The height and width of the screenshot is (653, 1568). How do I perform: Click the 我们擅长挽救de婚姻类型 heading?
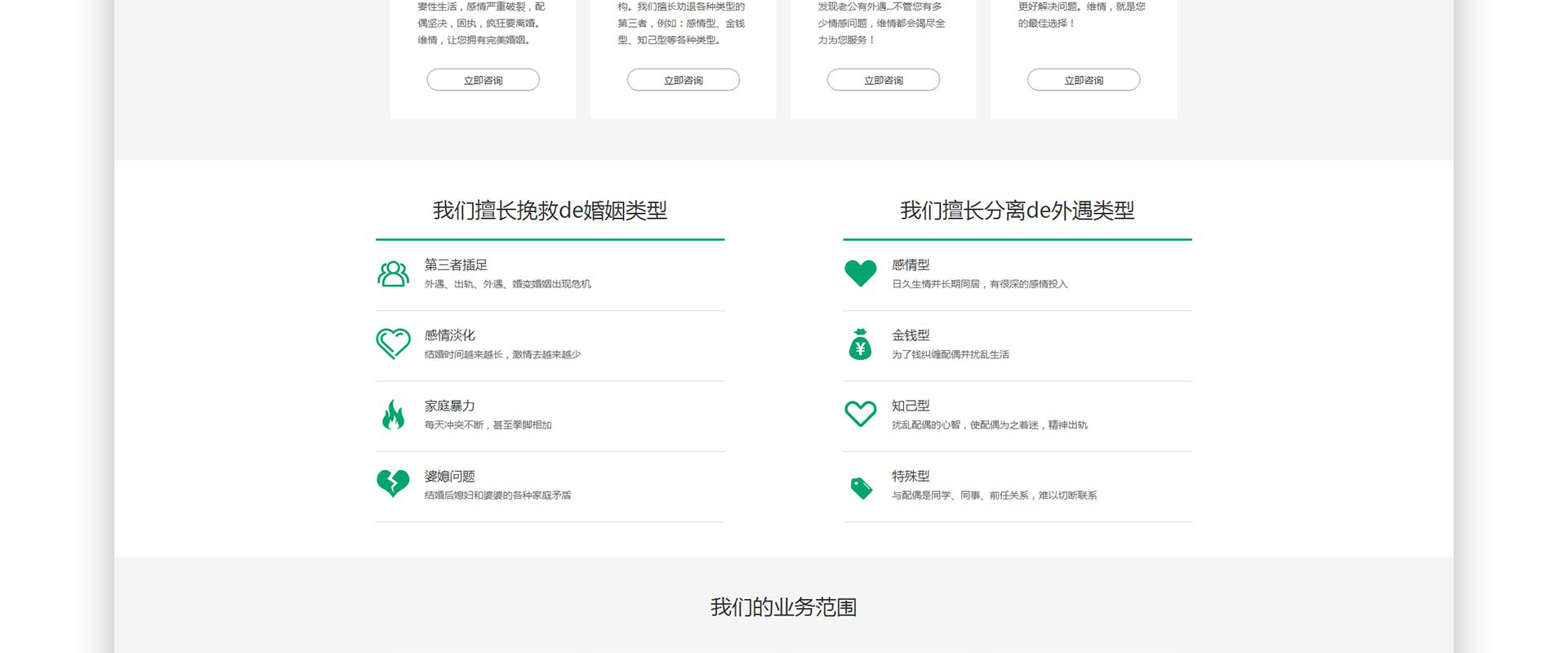coord(550,211)
